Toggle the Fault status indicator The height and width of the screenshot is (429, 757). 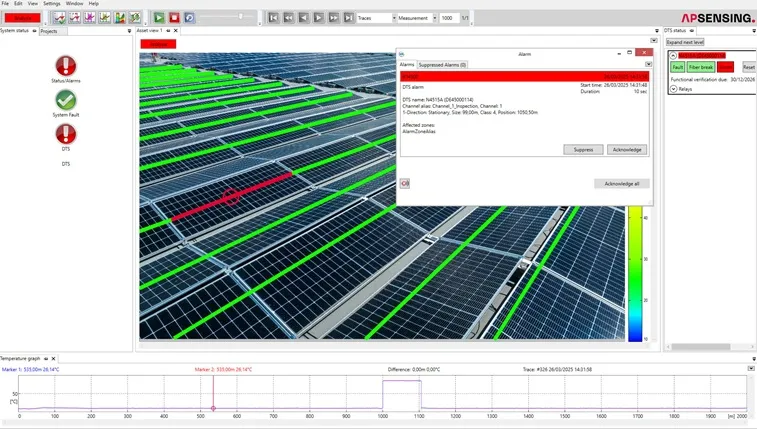coord(677,67)
